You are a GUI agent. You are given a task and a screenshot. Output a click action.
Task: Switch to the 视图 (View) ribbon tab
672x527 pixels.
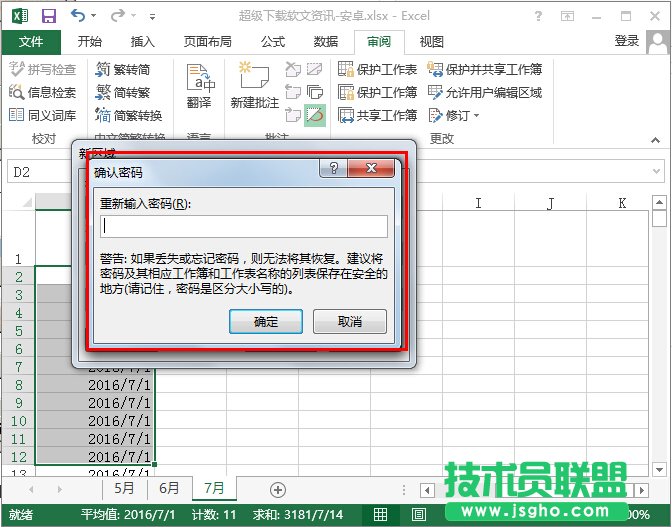tap(431, 41)
